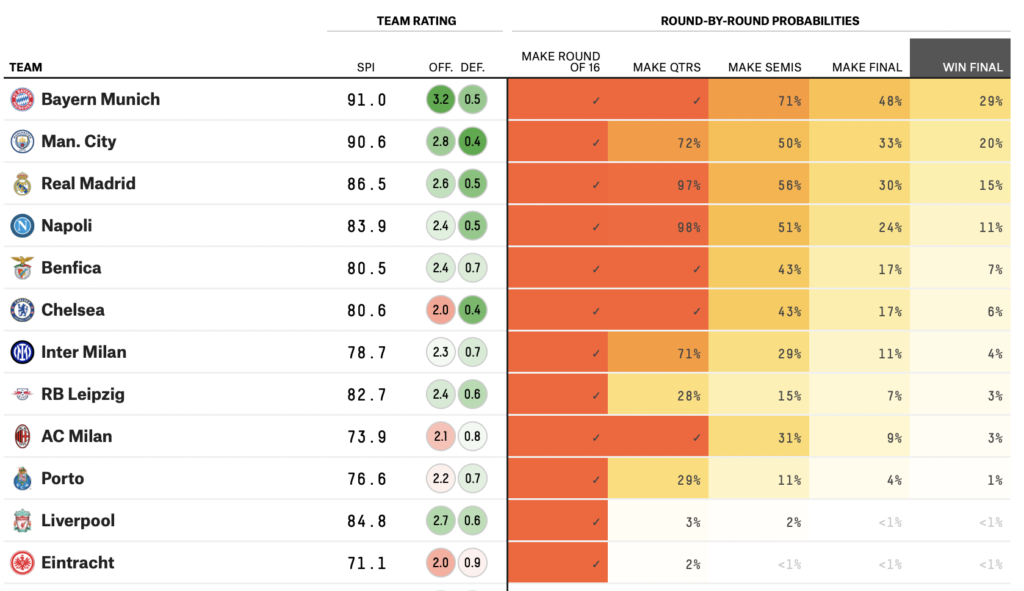Click Napoli's 98% make quarters cell
Screen dimensions: 1024x591
pyautogui.click(x=658, y=226)
